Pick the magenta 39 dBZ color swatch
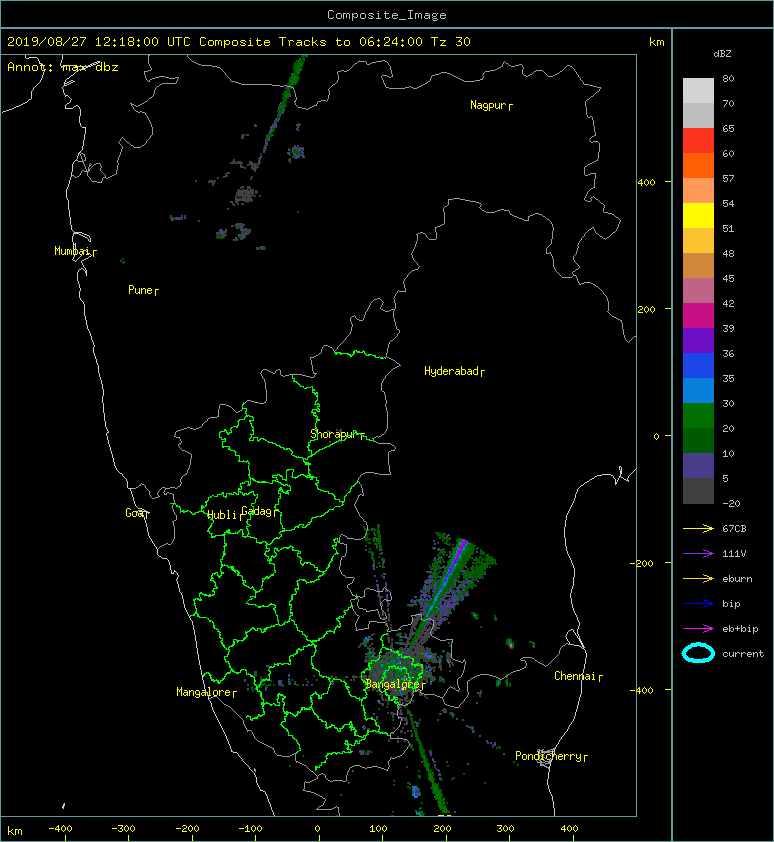Screen dimensions: 774x842 [x=698, y=315]
